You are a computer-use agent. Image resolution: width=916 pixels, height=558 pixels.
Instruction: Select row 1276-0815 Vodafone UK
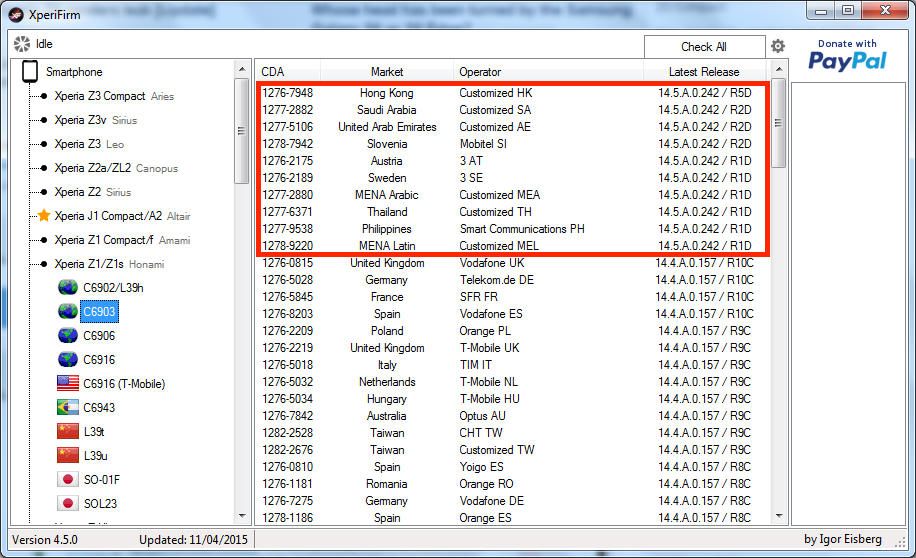(513, 263)
